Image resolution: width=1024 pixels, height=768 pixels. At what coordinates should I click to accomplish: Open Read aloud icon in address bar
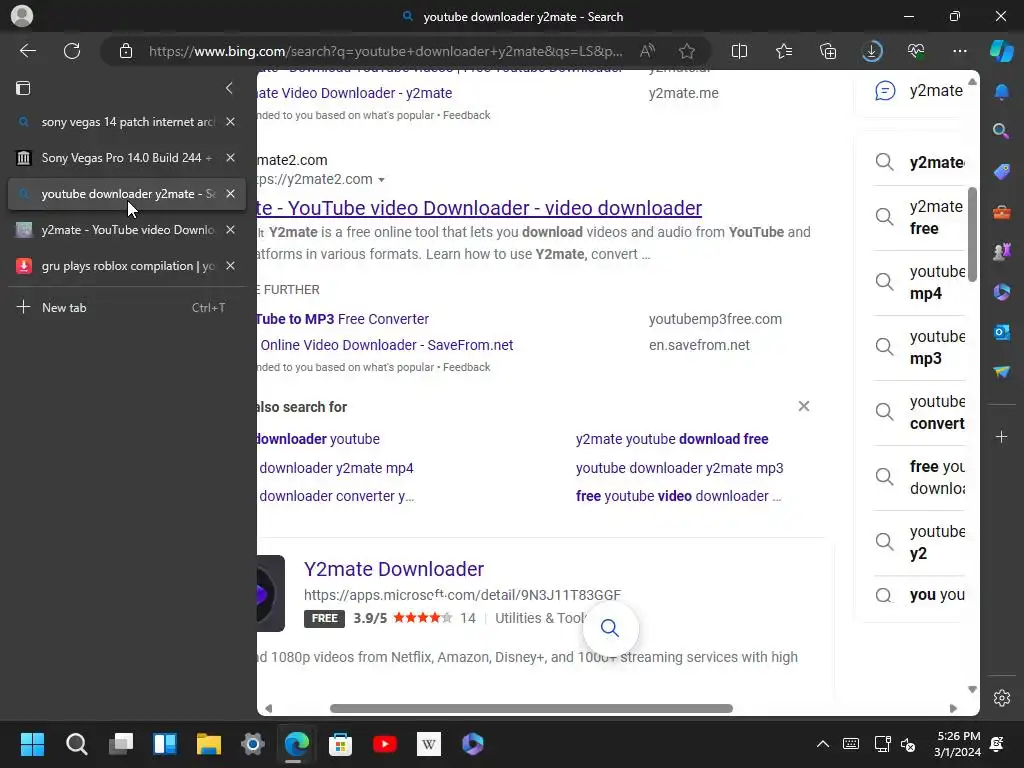click(x=647, y=51)
